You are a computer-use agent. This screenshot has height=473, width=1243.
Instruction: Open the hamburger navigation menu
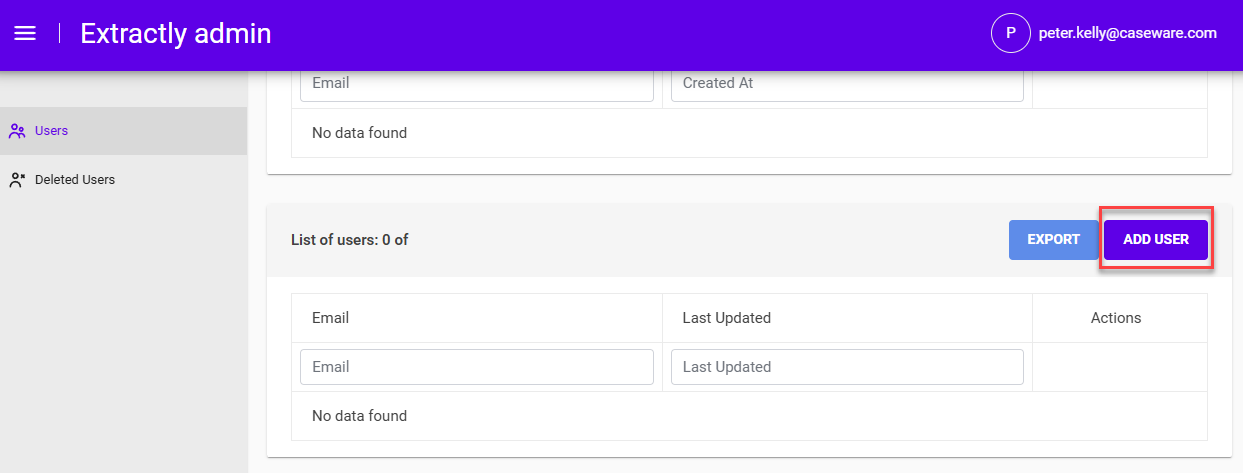click(25, 33)
